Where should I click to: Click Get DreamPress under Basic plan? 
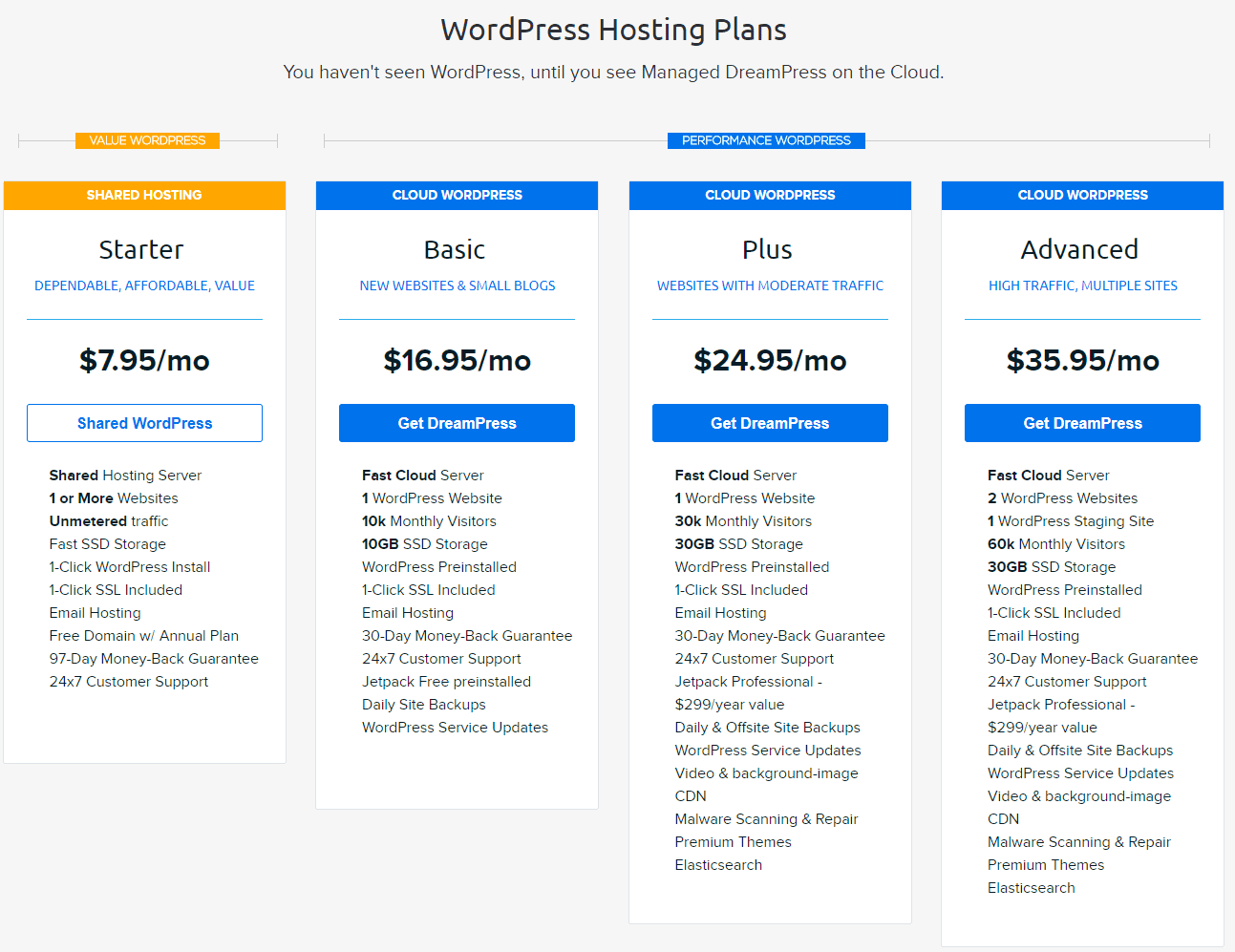click(457, 423)
